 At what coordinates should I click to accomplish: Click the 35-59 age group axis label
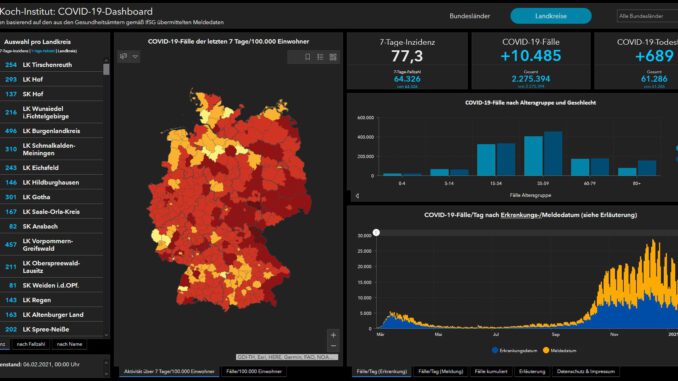click(543, 183)
